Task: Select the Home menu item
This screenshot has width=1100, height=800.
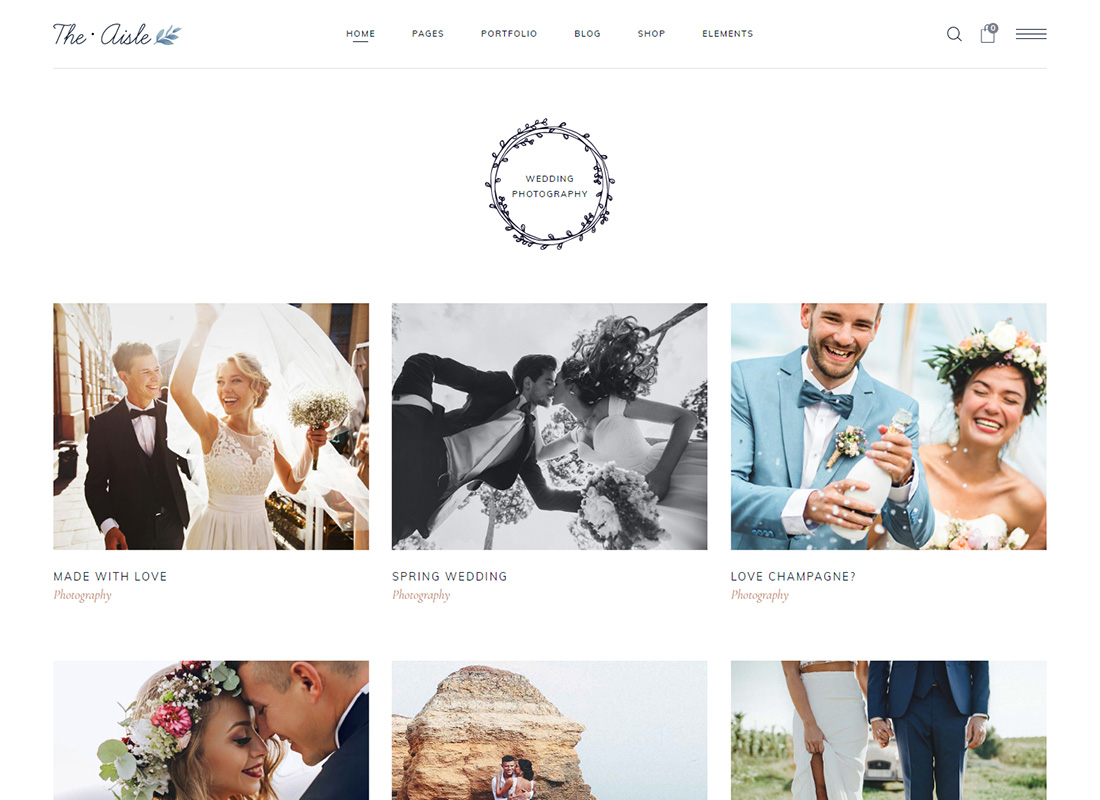Action: [361, 34]
